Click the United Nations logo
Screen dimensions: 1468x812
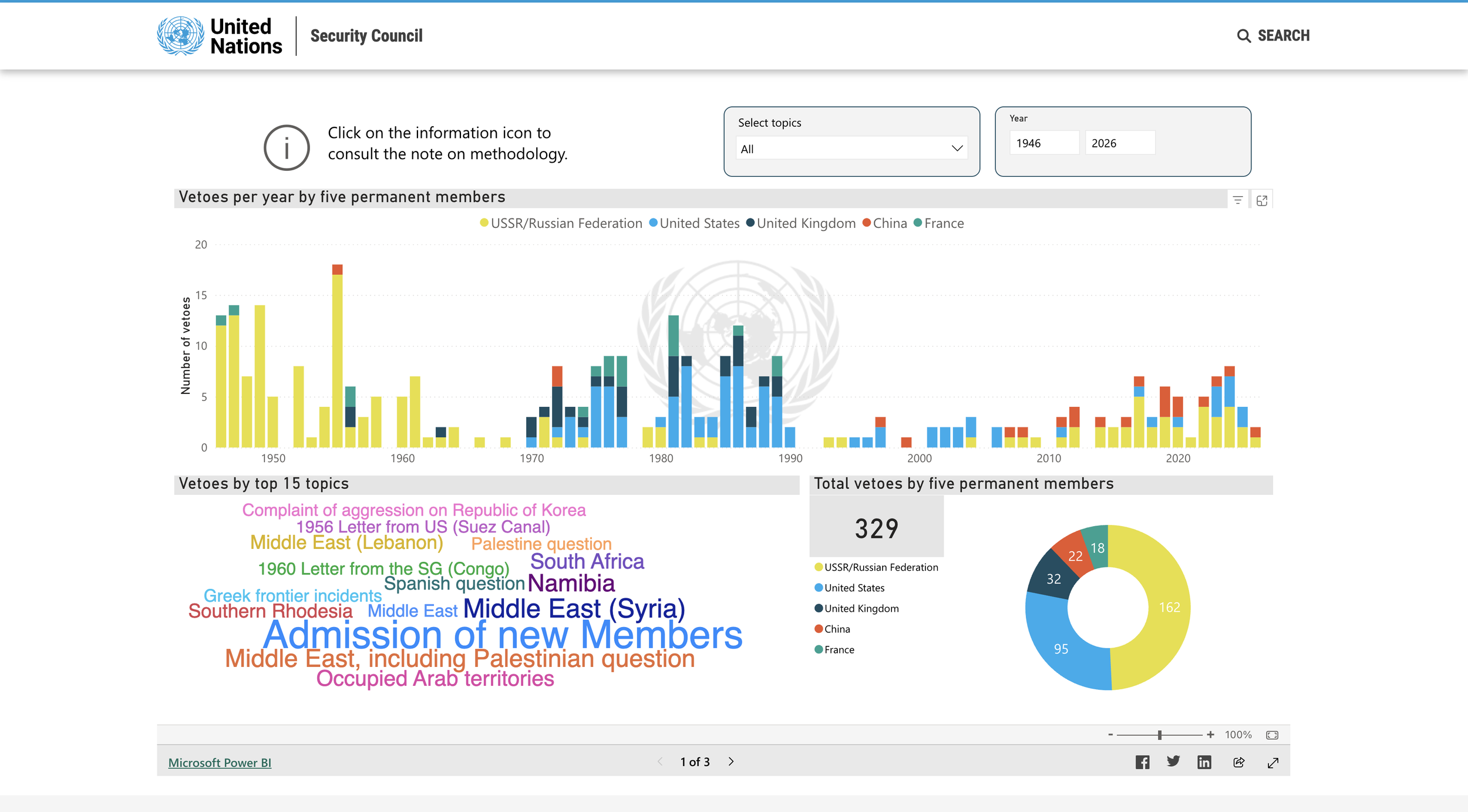point(180,36)
